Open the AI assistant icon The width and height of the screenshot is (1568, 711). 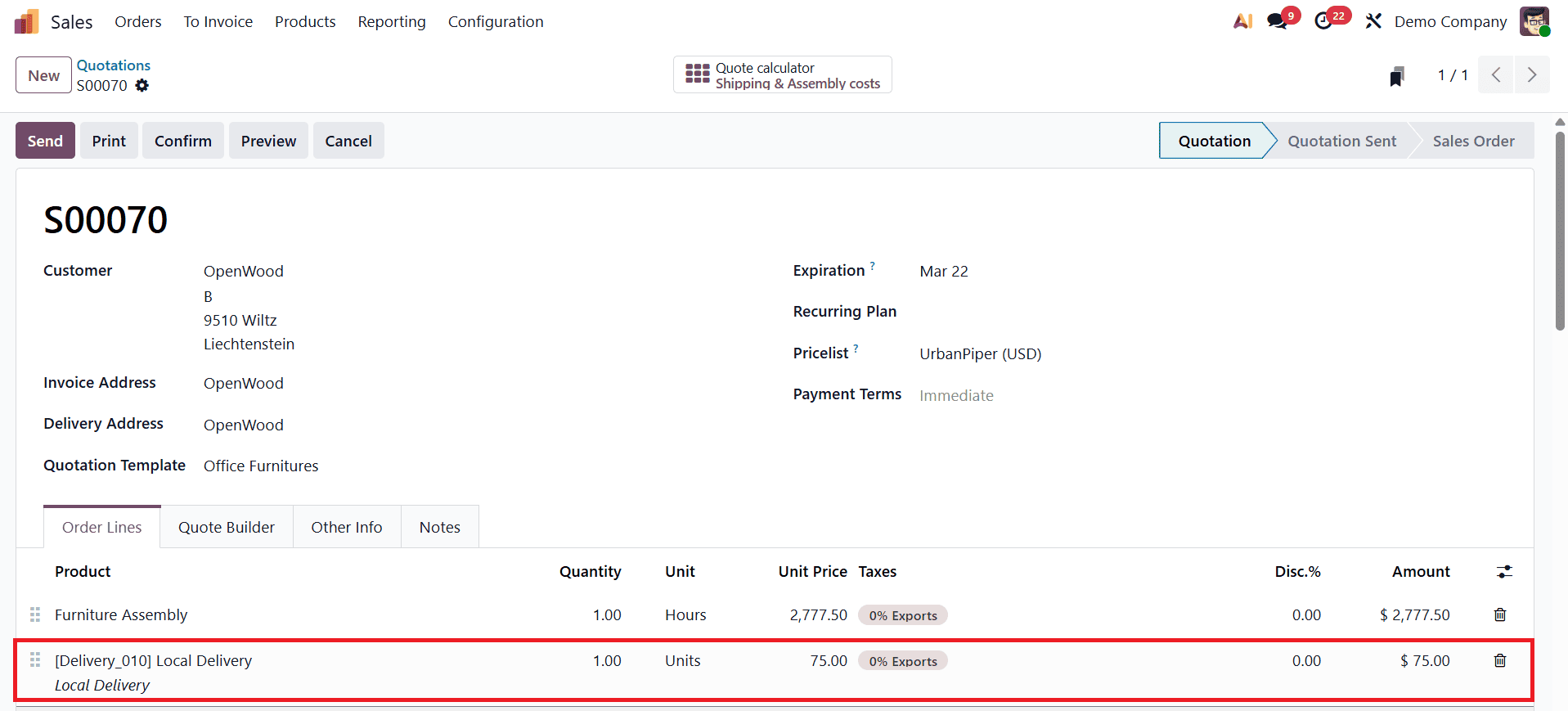click(x=1242, y=21)
